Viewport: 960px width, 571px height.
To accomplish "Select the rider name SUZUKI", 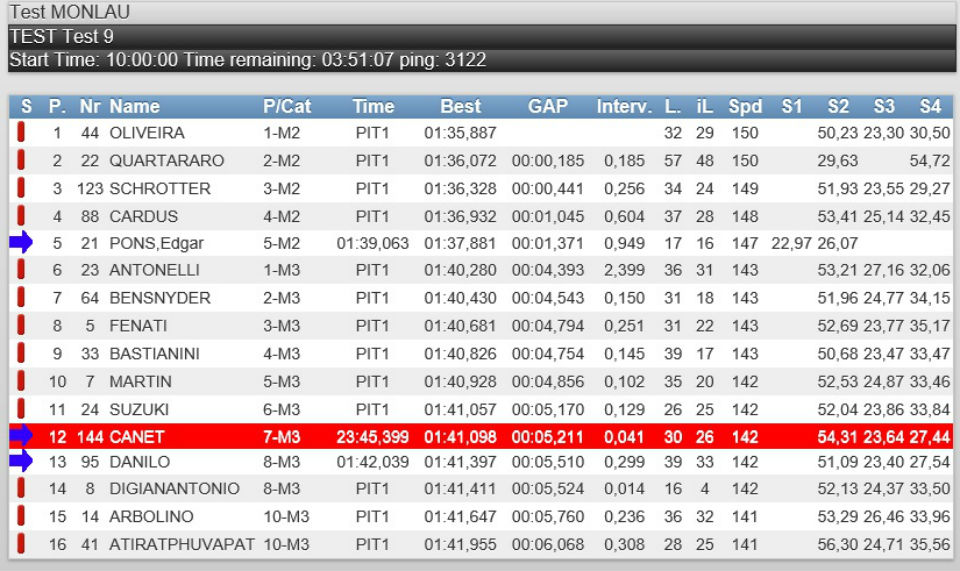I will click(139, 409).
